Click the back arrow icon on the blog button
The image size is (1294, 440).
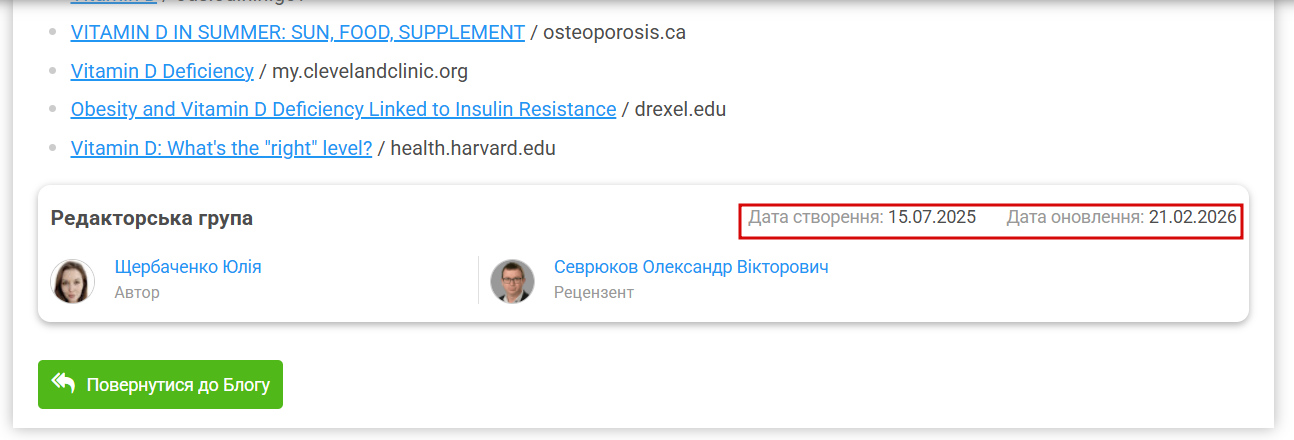click(x=64, y=384)
